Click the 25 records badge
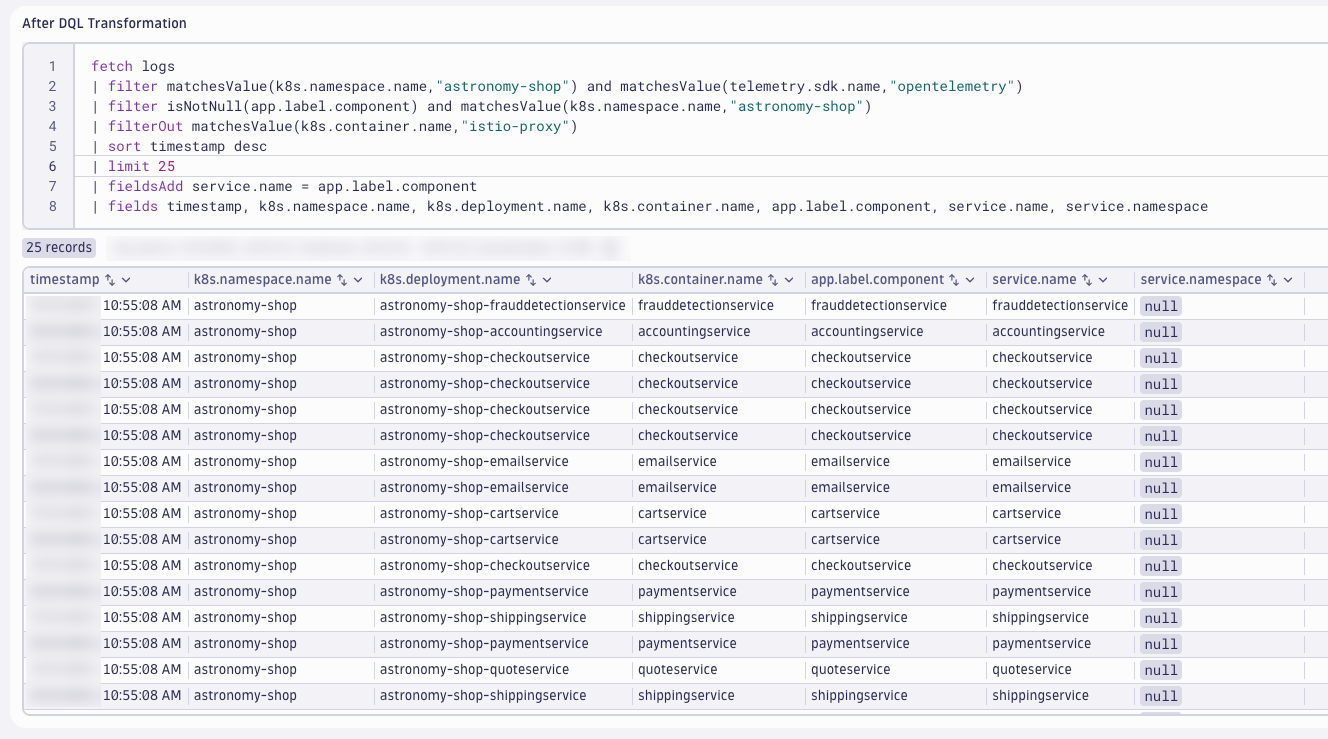 pyautogui.click(x=59, y=247)
